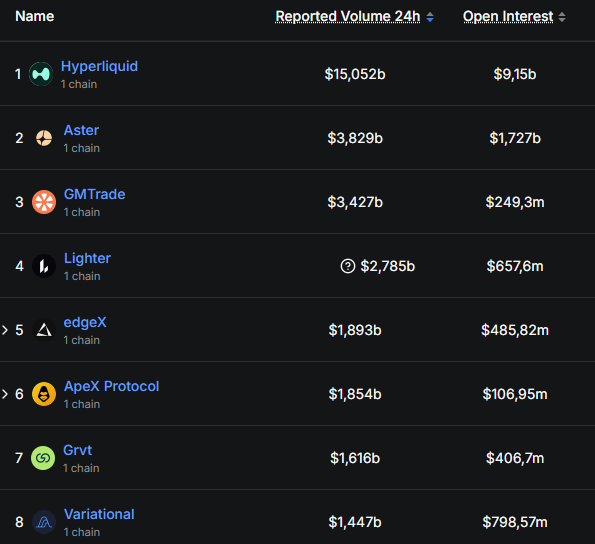Open the Aster protocol link
This screenshot has width=595, height=544.
pyautogui.click(x=81, y=130)
